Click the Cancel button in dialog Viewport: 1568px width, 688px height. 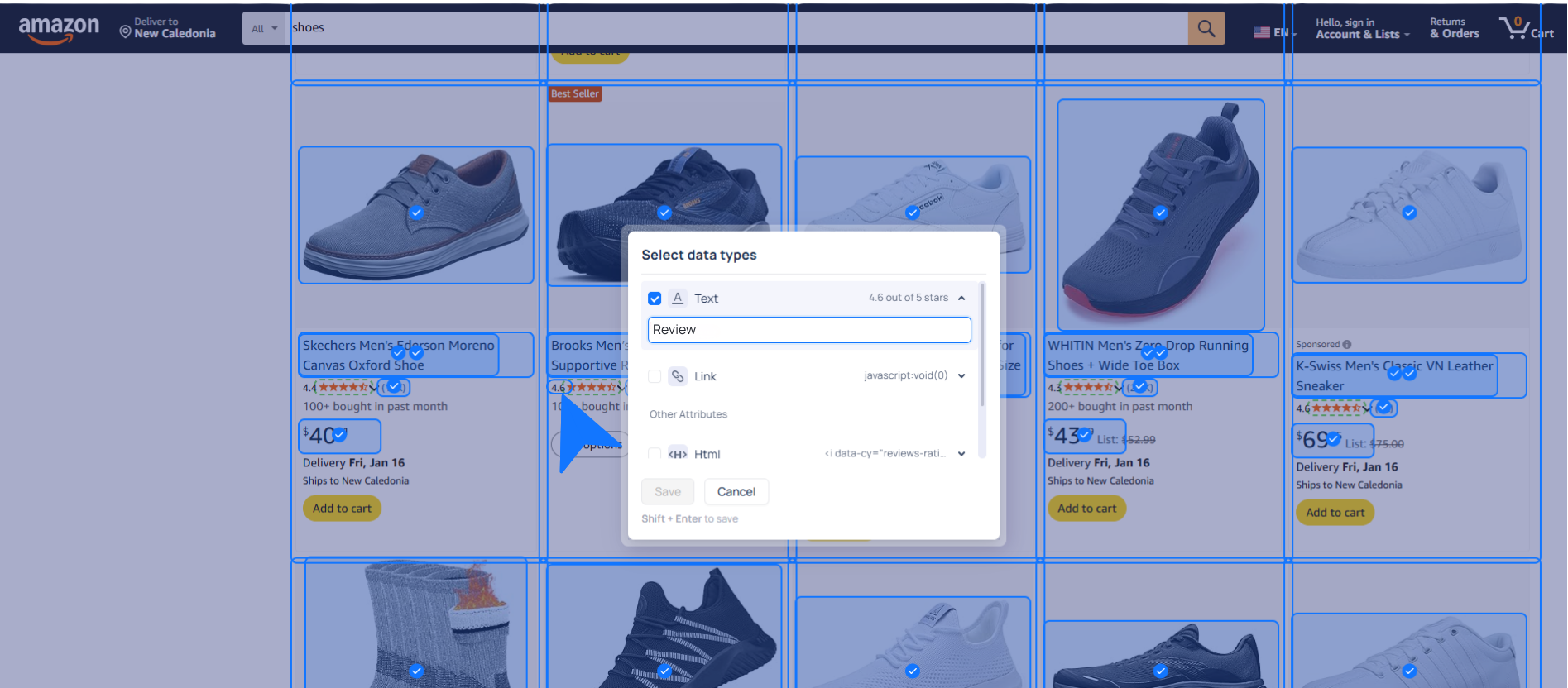click(736, 492)
